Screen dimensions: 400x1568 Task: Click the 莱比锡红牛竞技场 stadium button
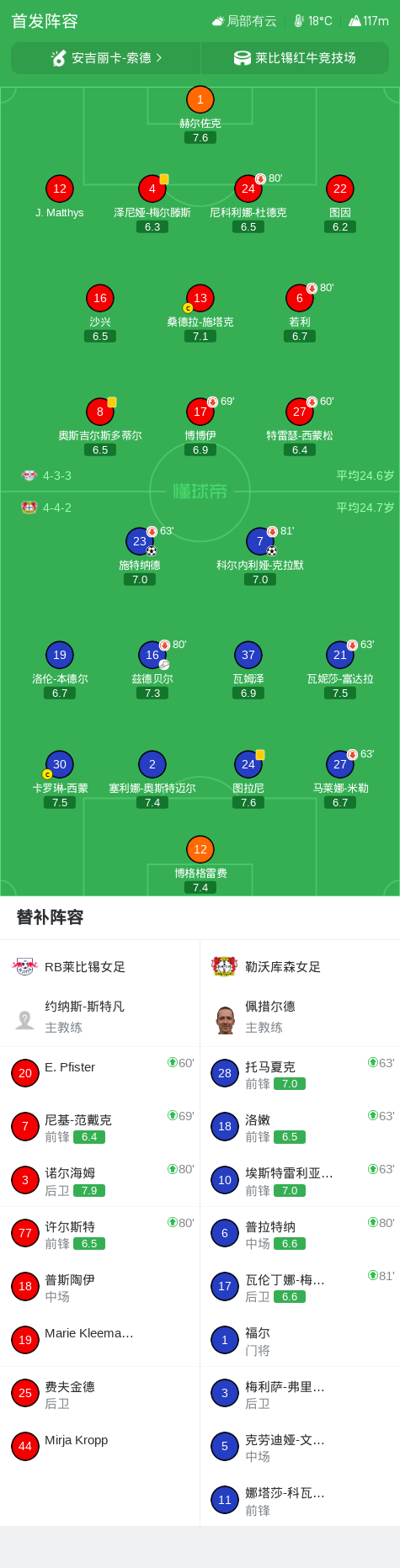click(295, 58)
